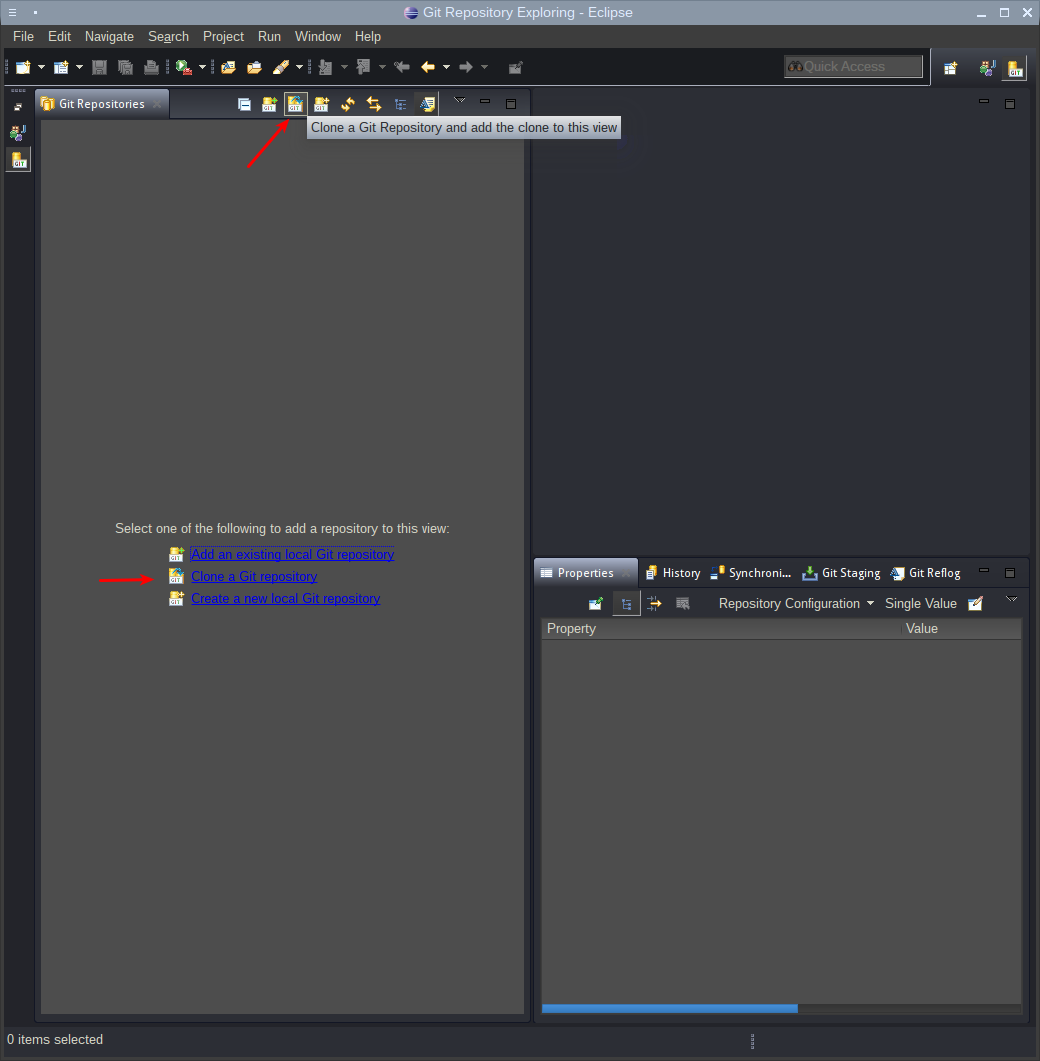
Task: Click the Previous Annotation icon
Action: (x=363, y=67)
